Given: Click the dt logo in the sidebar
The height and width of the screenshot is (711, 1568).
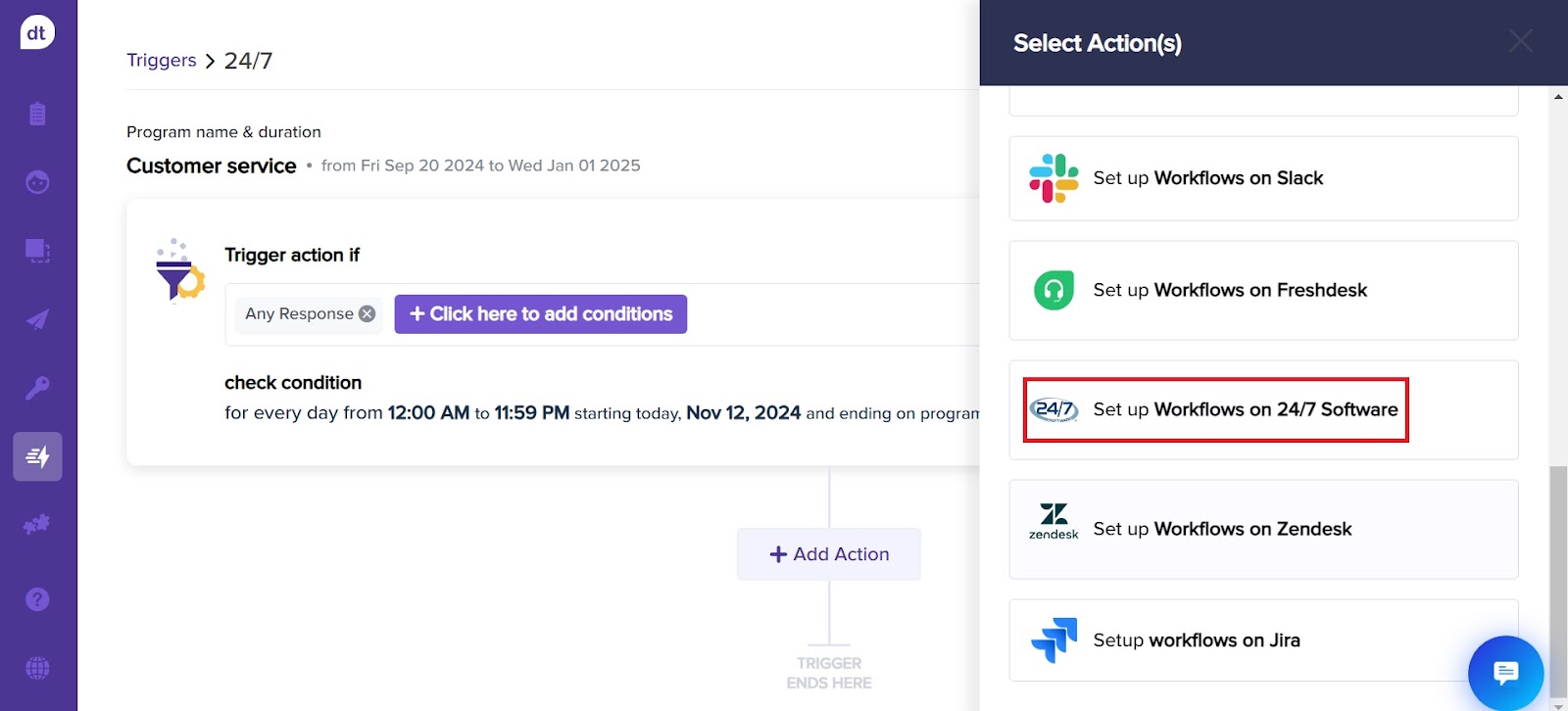Looking at the screenshot, I should [x=37, y=32].
